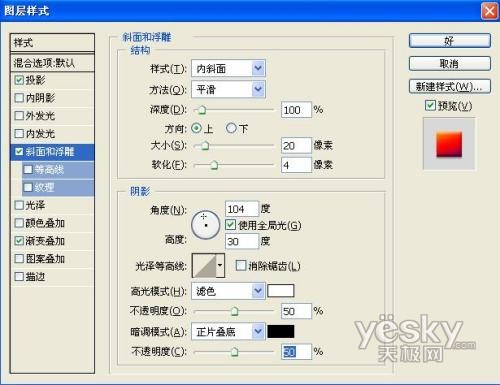Toggle the 预览 preview checkbox
The width and height of the screenshot is (500, 385).
(430, 106)
